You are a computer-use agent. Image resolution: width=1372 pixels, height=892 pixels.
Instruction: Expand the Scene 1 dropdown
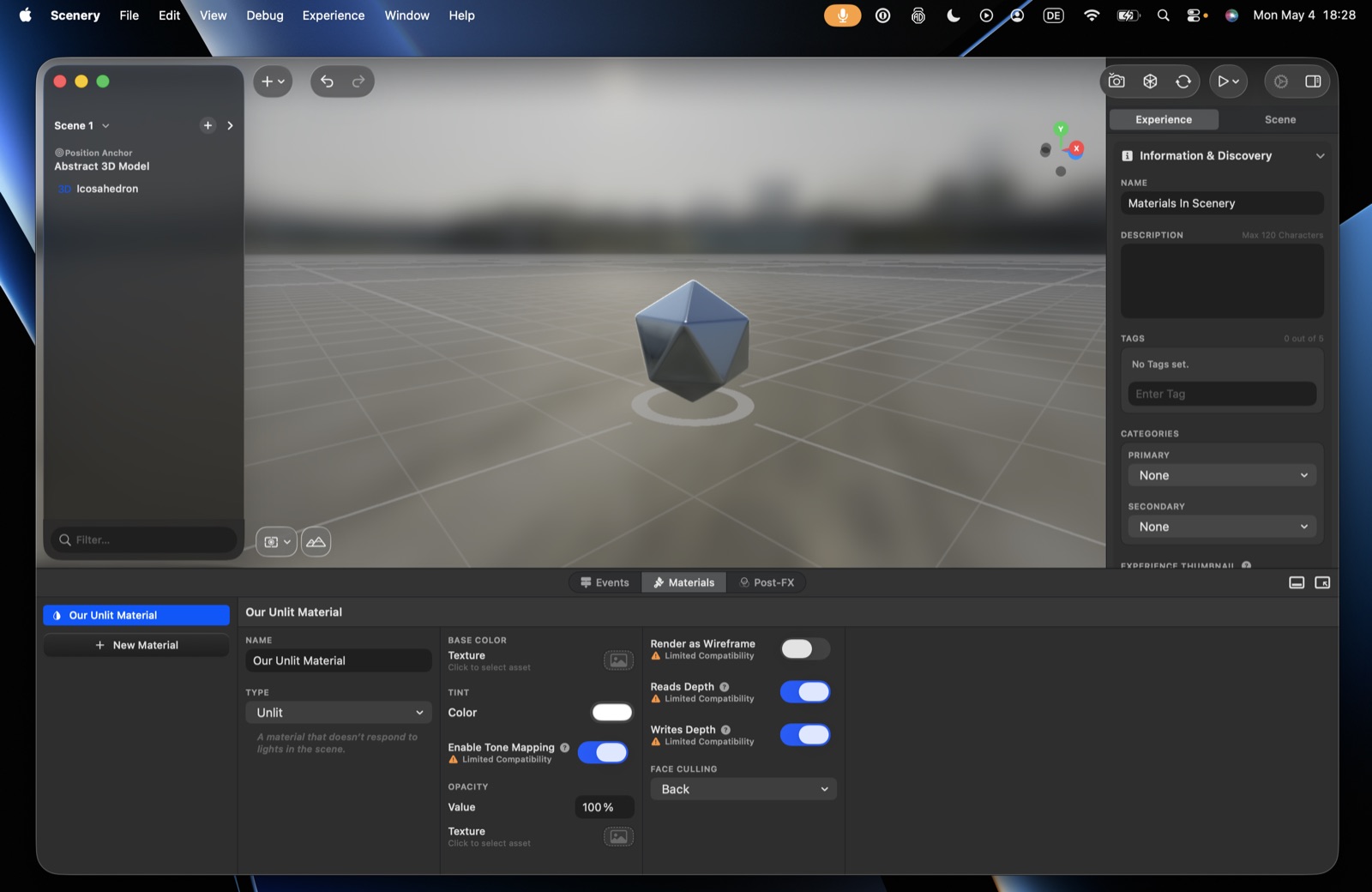(x=82, y=125)
